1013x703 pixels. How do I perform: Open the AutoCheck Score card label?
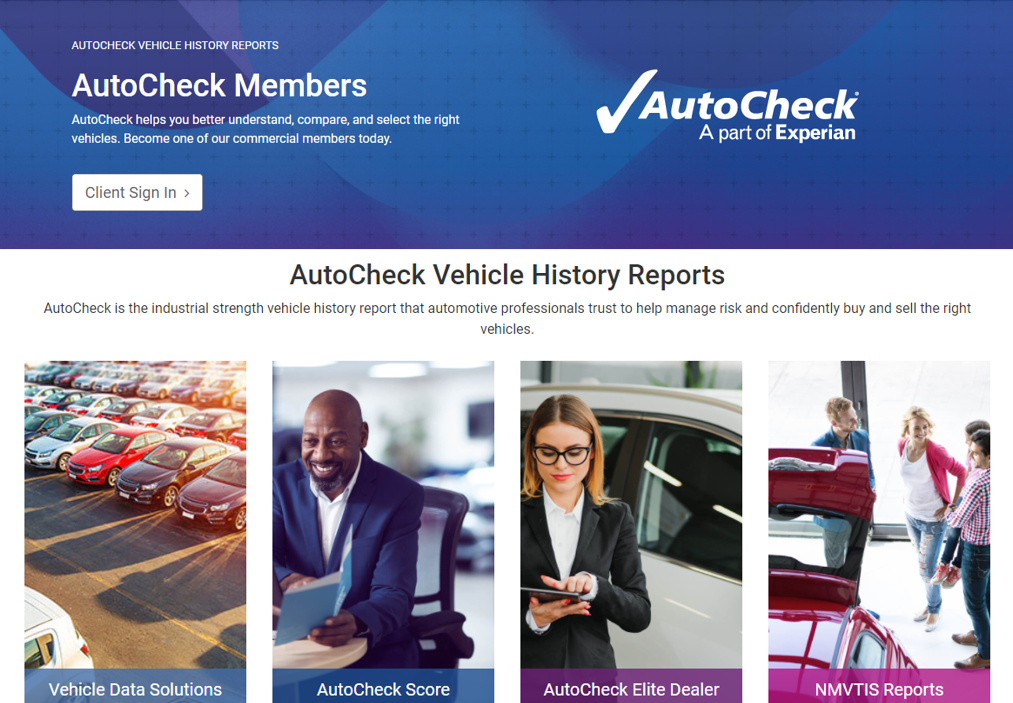[x=383, y=689]
